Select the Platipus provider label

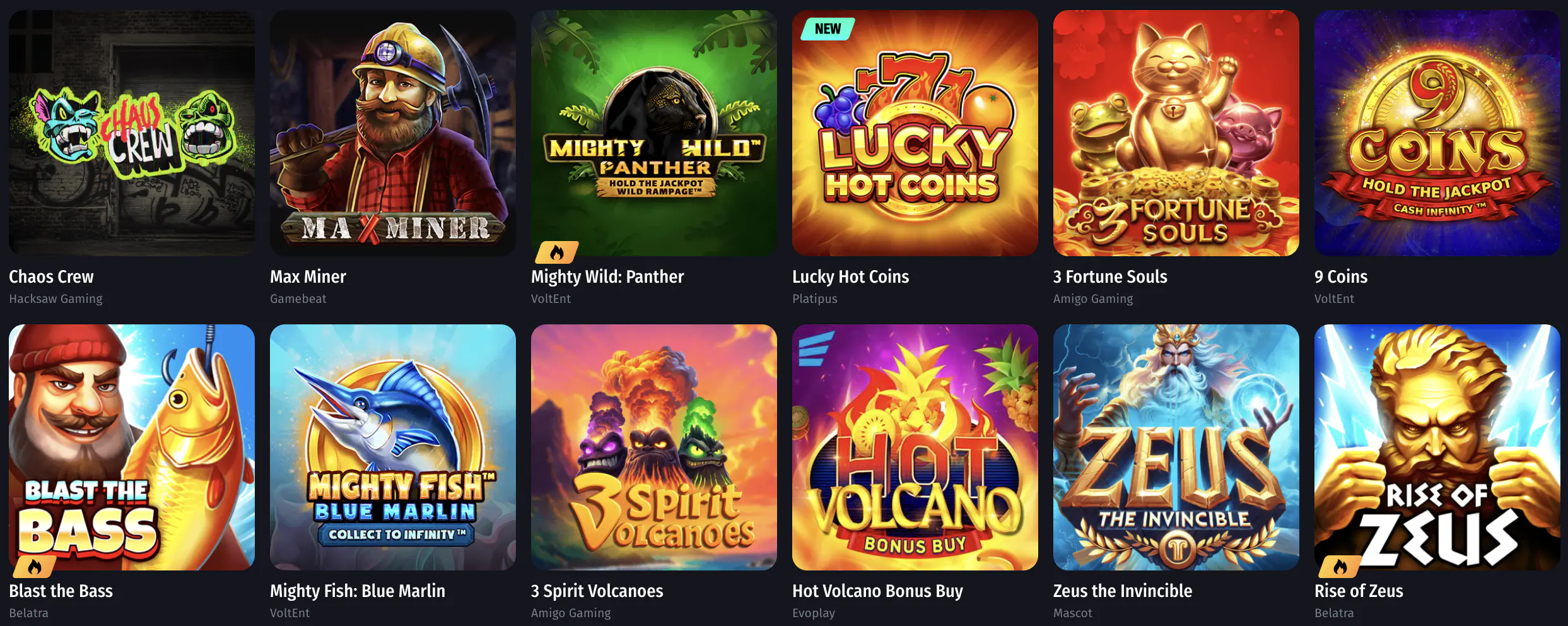[x=815, y=298]
